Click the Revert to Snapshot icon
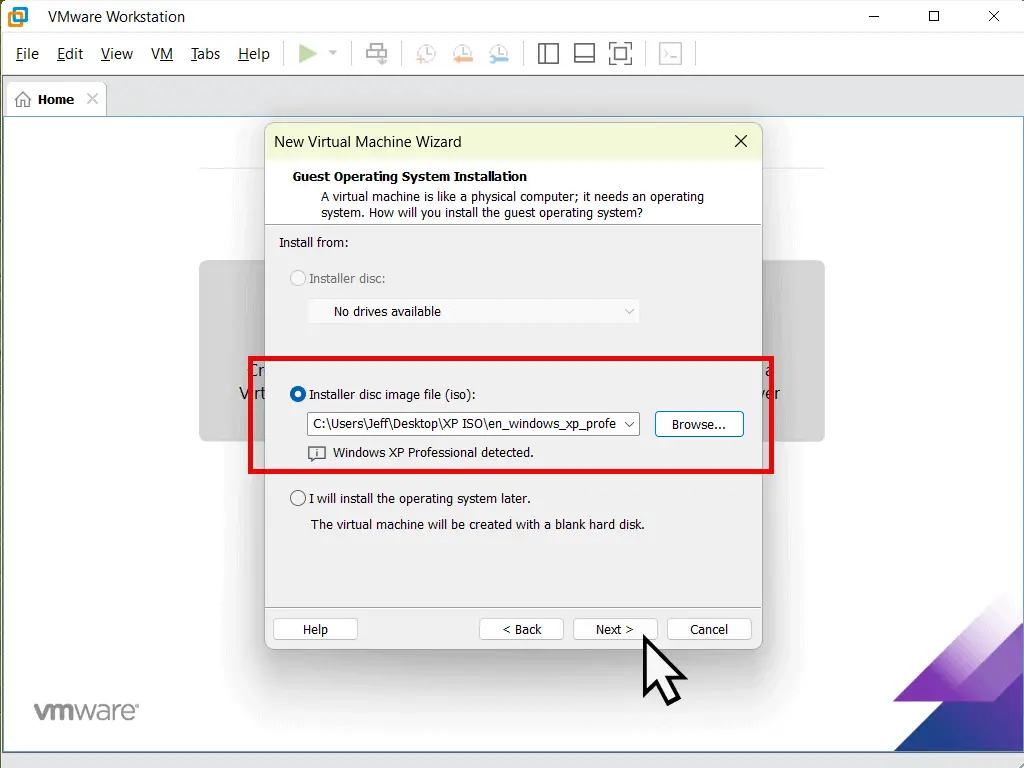1024x768 pixels. [x=462, y=54]
